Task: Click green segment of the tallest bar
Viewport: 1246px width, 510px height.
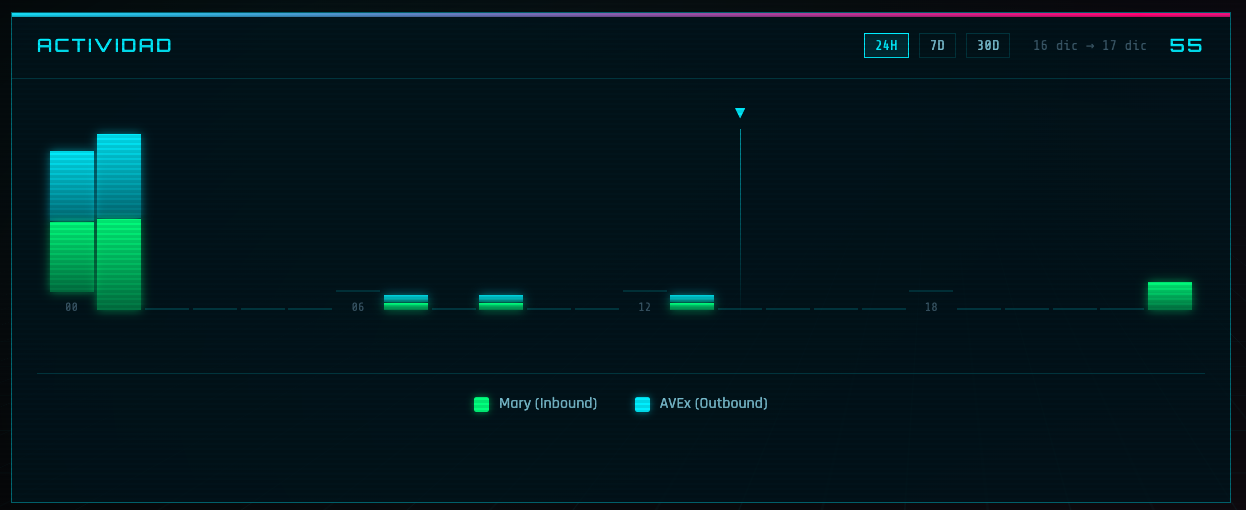Action: tap(119, 264)
